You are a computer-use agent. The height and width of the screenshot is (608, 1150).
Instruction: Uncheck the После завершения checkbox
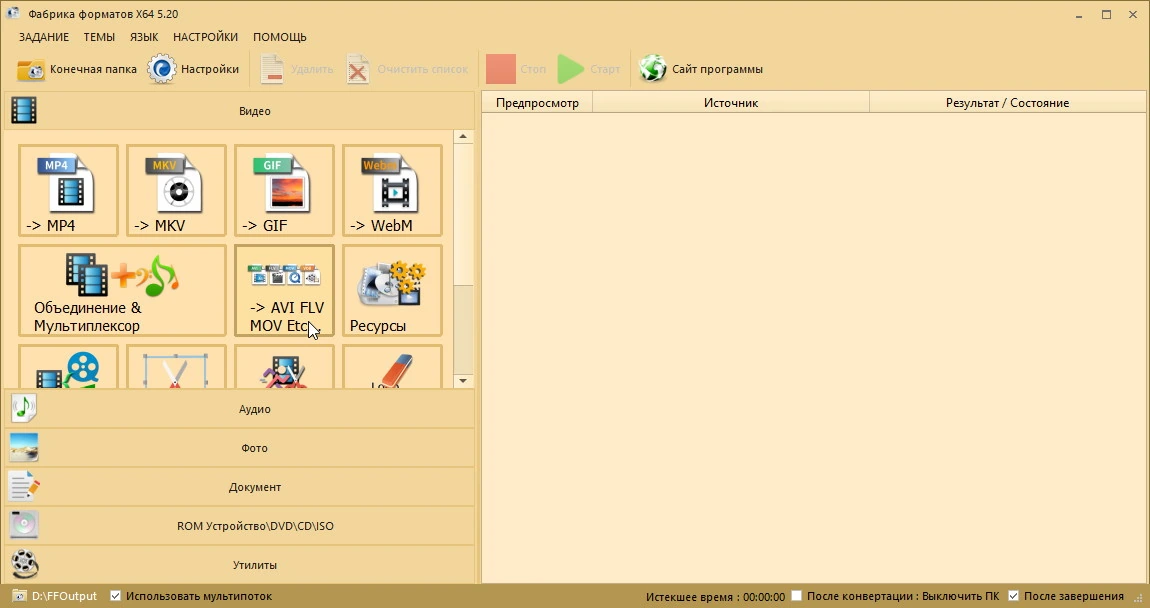[1014, 596]
